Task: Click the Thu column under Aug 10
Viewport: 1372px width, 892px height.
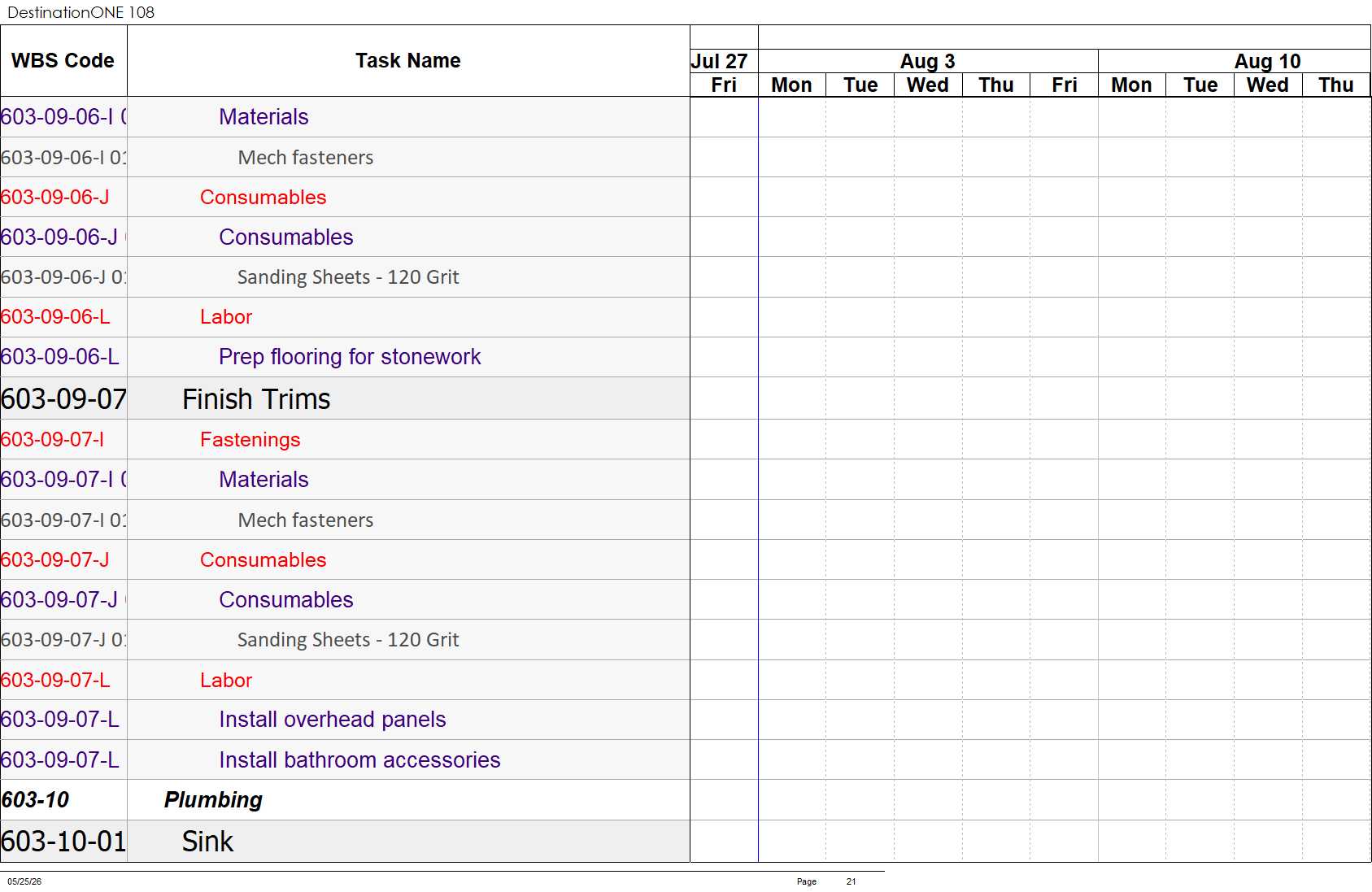Action: [x=1335, y=85]
